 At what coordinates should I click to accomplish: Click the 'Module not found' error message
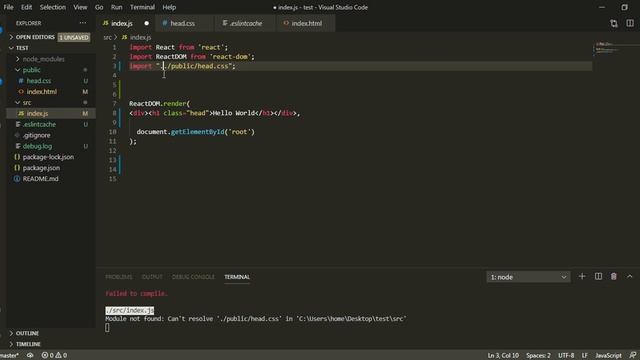pos(256,319)
